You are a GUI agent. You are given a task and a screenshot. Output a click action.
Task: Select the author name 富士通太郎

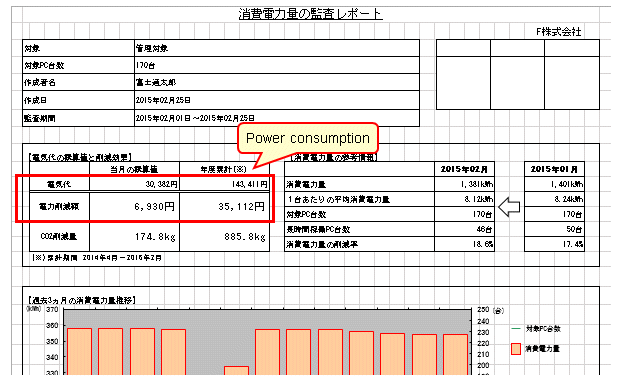(x=156, y=82)
